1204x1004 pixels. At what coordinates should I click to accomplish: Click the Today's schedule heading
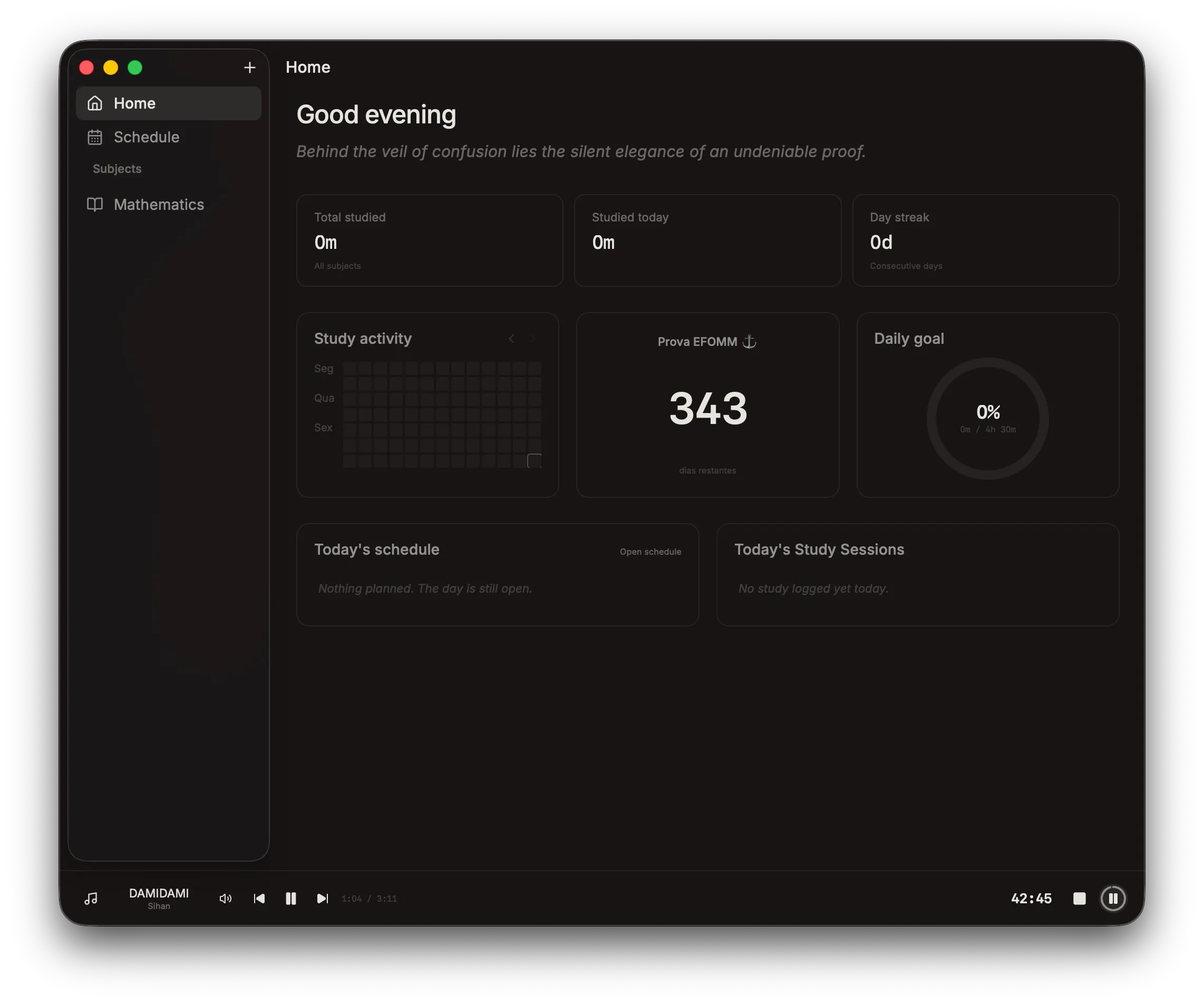[x=377, y=549]
